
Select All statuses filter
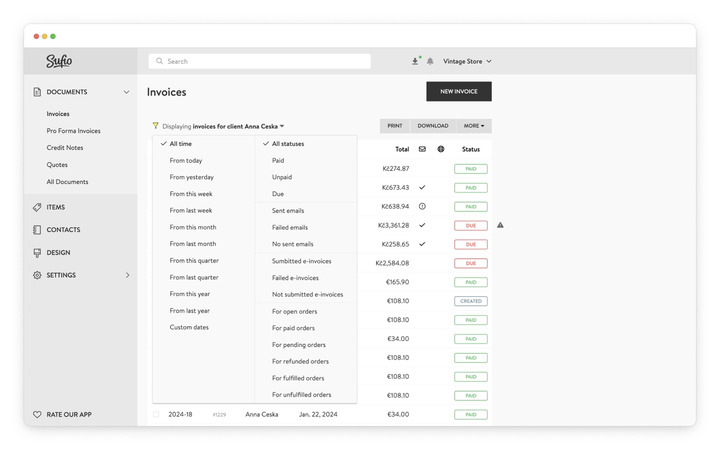click(x=288, y=144)
